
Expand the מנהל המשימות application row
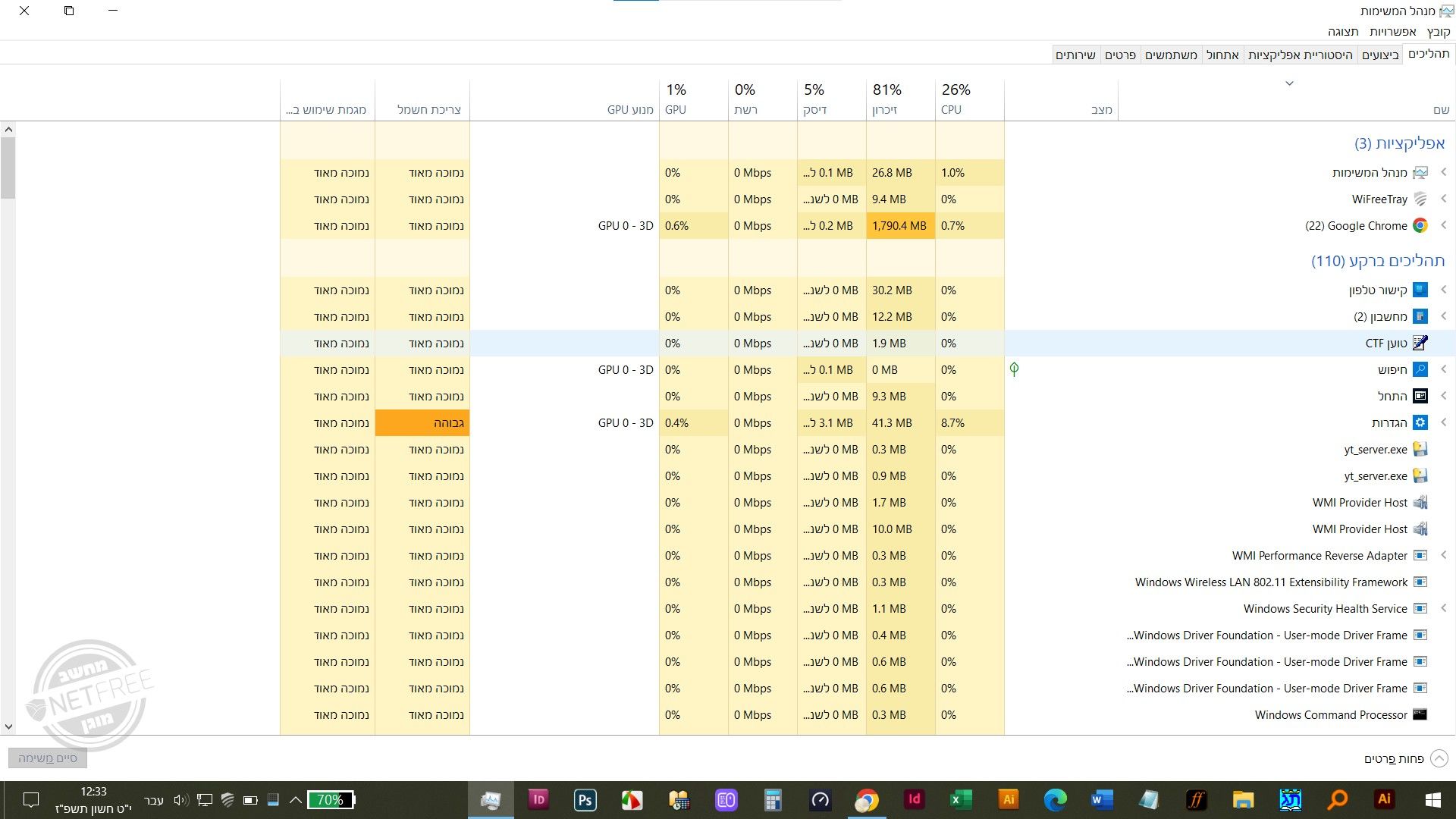point(1444,172)
